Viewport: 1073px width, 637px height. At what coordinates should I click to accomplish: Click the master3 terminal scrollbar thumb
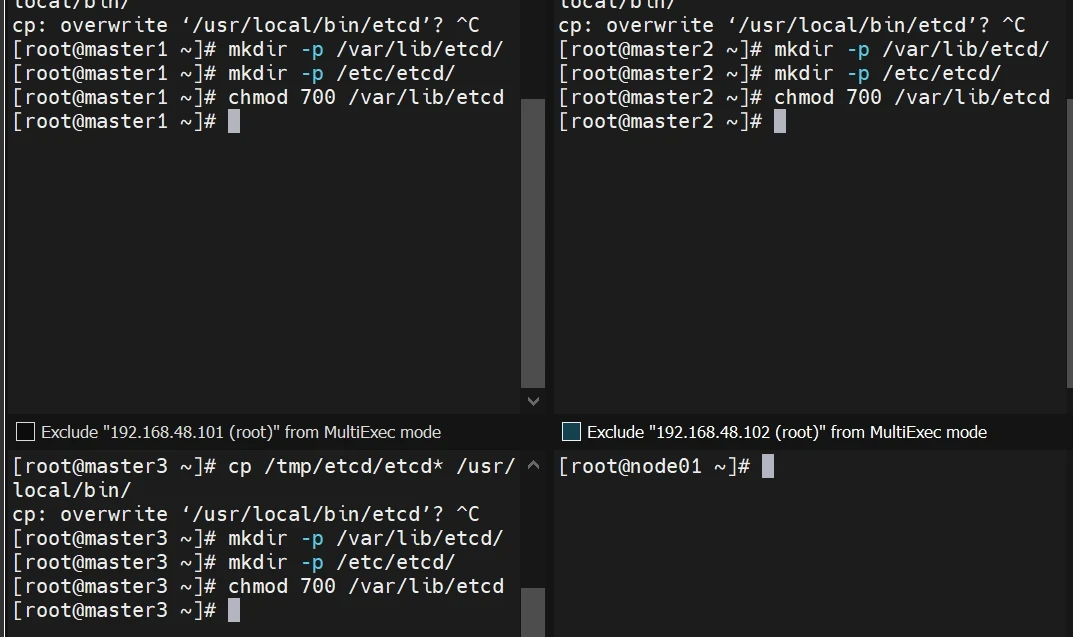tap(533, 611)
